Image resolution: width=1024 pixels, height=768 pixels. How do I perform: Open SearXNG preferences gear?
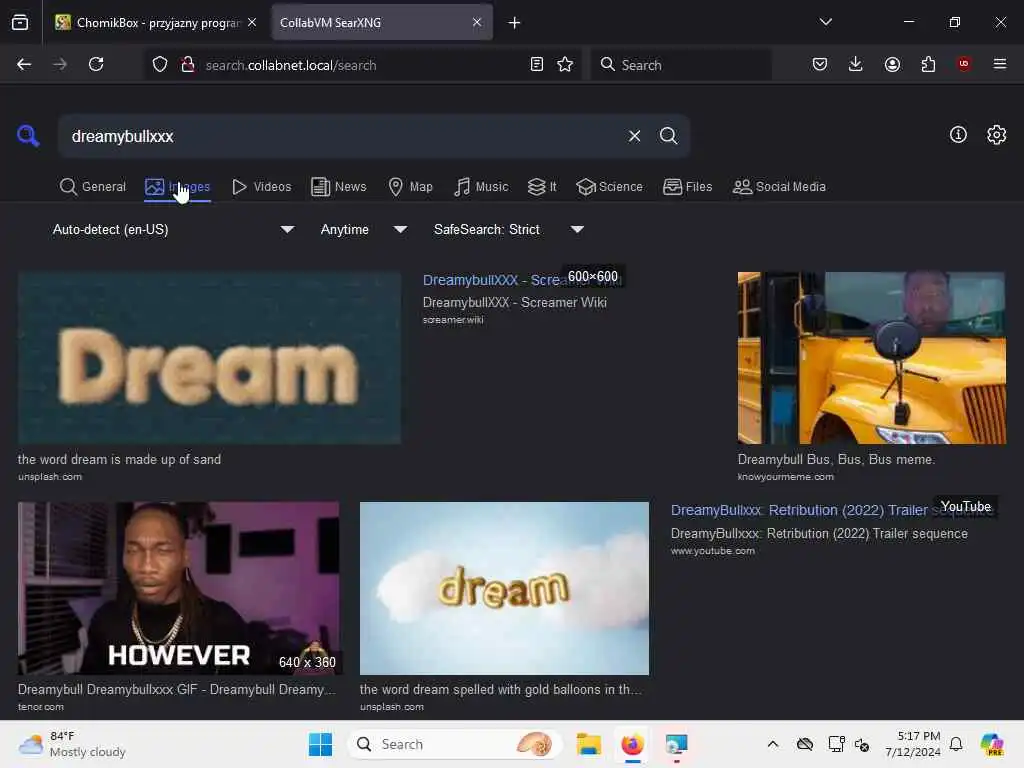tap(997, 135)
